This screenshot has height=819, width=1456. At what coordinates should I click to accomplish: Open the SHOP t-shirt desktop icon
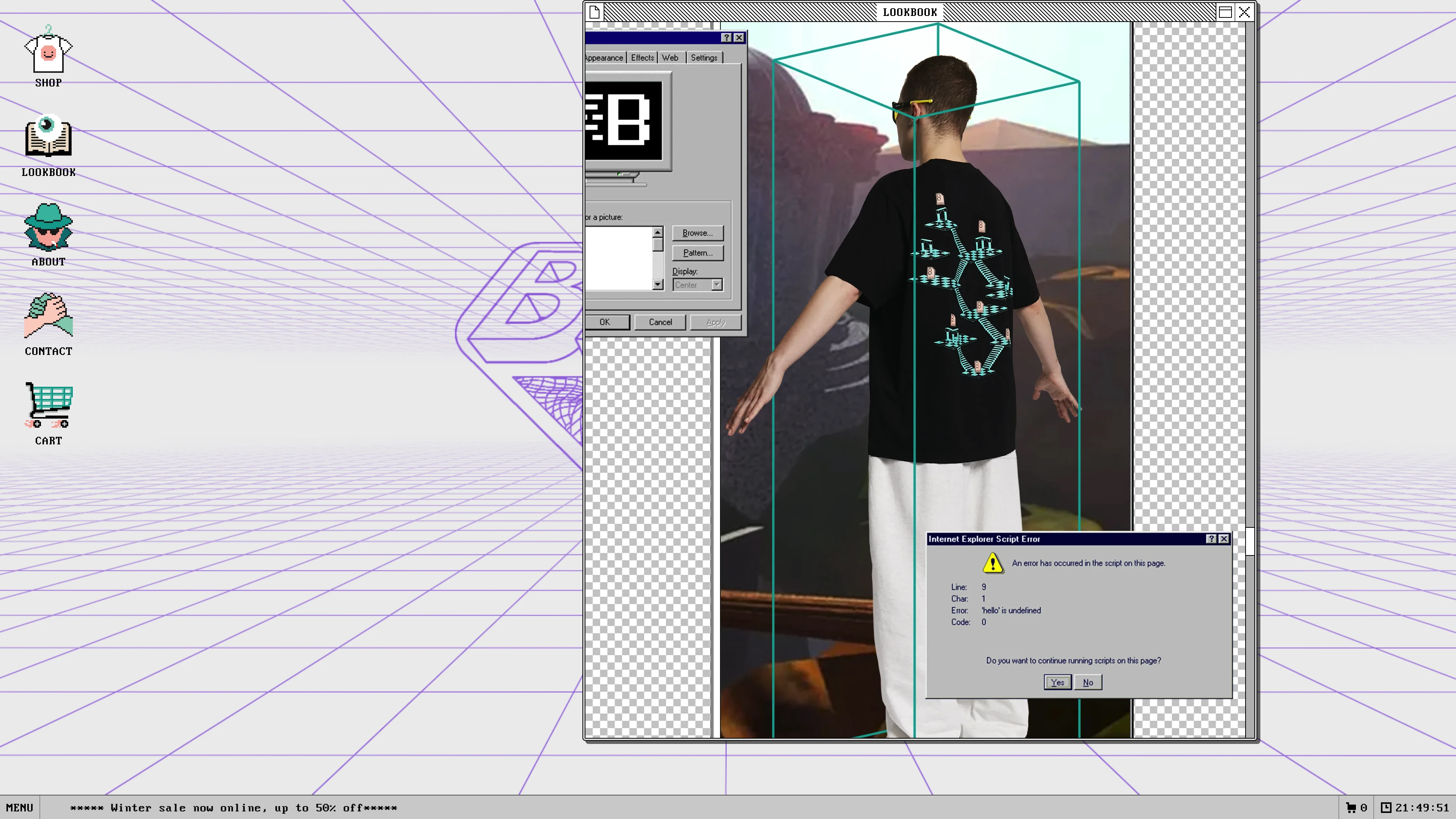tap(48, 55)
